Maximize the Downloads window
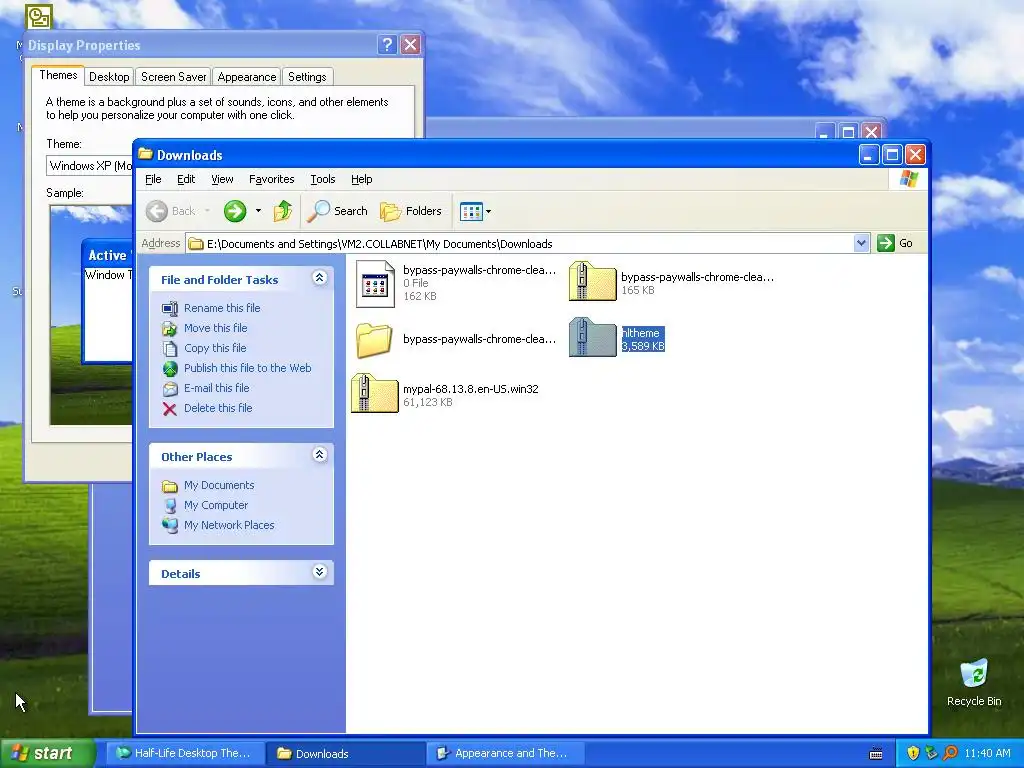1024x768 pixels. (892, 155)
